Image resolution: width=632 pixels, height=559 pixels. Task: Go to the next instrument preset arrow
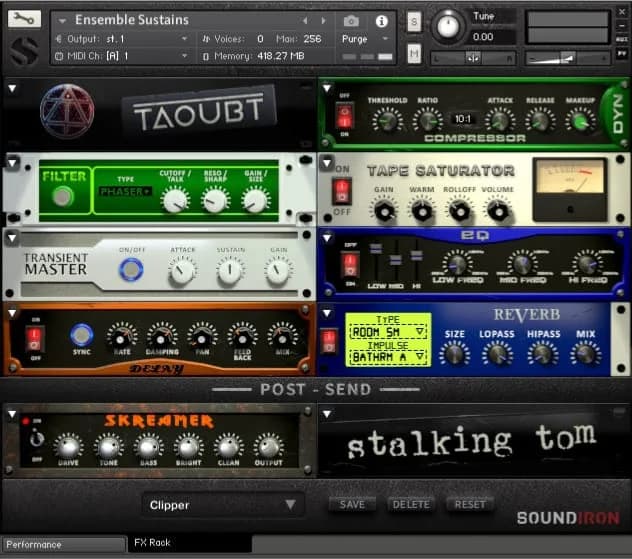point(323,21)
